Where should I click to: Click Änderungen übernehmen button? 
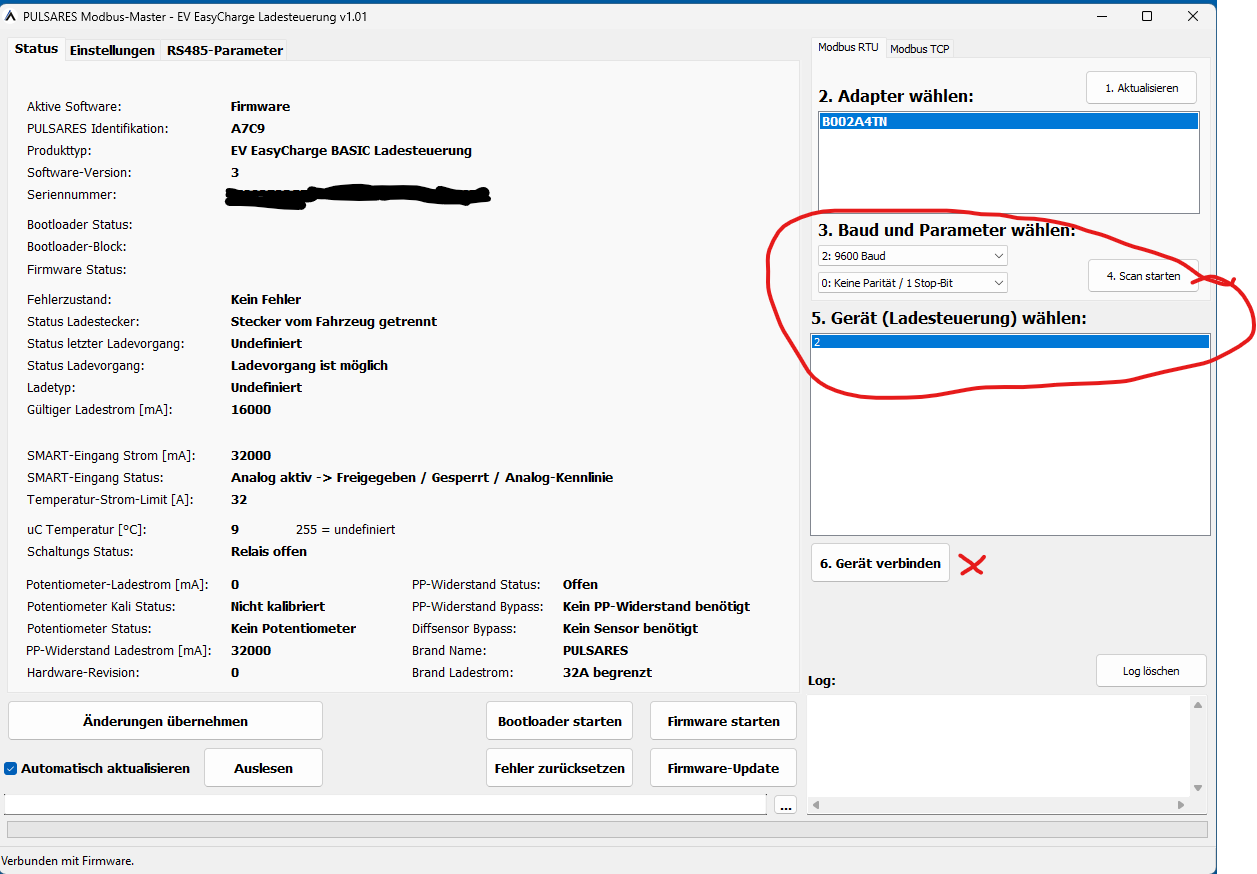[x=165, y=721]
